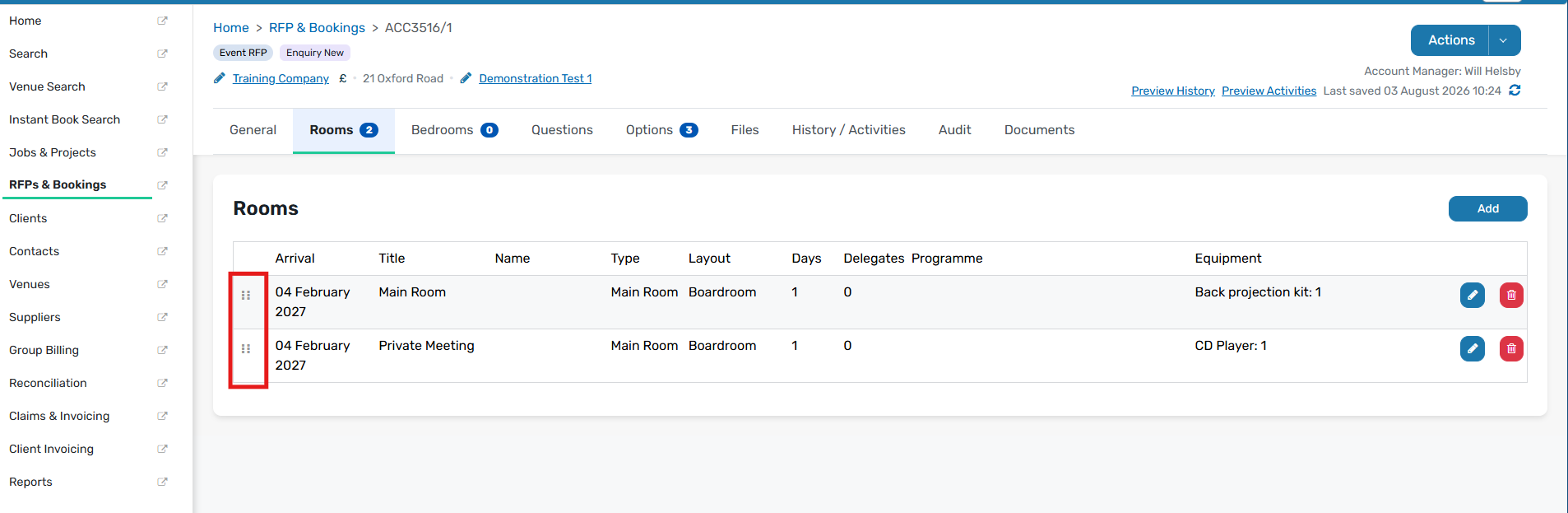Click the pencil icon beside Training Company
The width and height of the screenshot is (1568, 513).
220,78
